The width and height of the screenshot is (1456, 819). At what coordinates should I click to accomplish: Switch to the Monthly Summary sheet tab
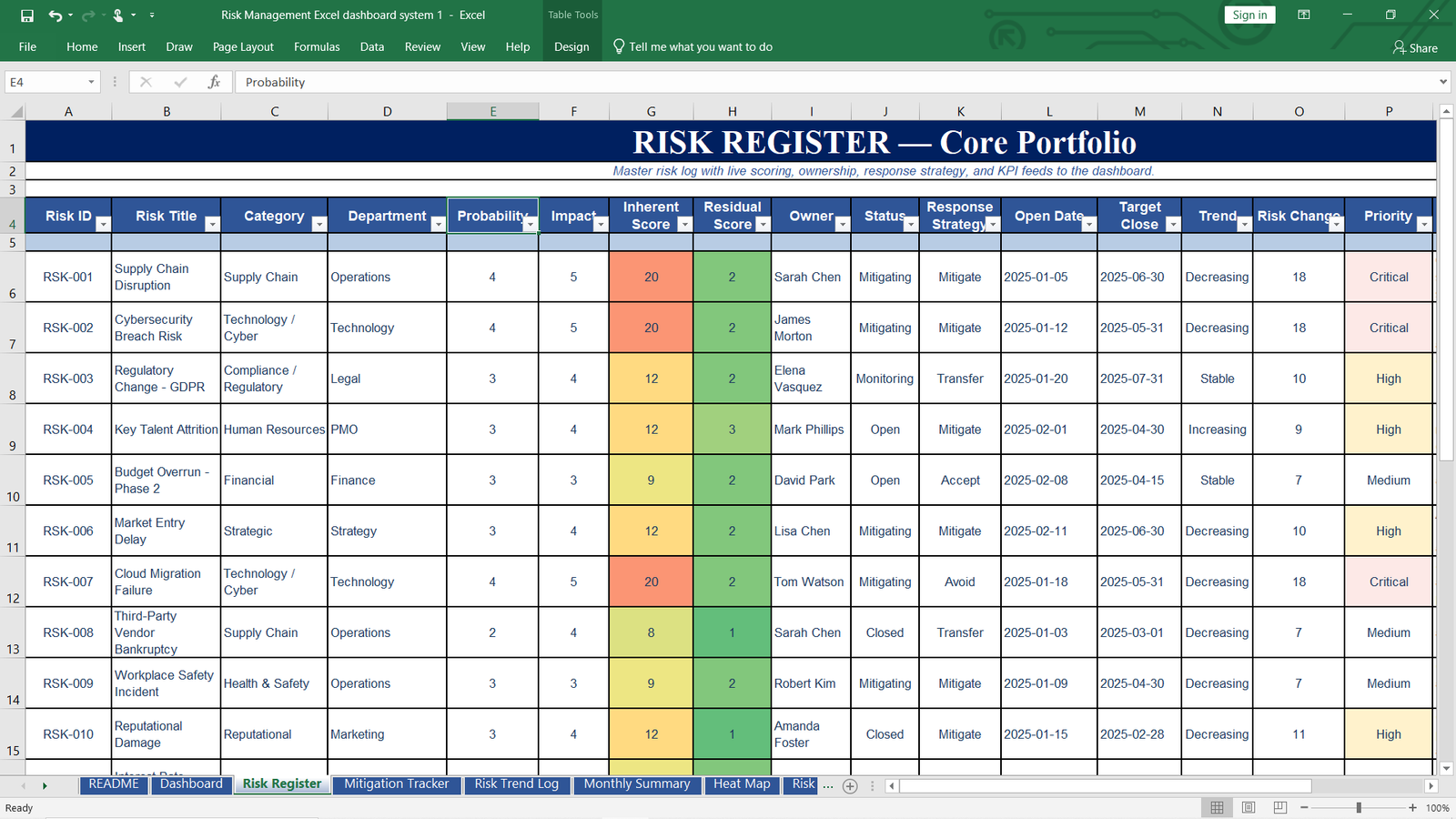tap(637, 784)
